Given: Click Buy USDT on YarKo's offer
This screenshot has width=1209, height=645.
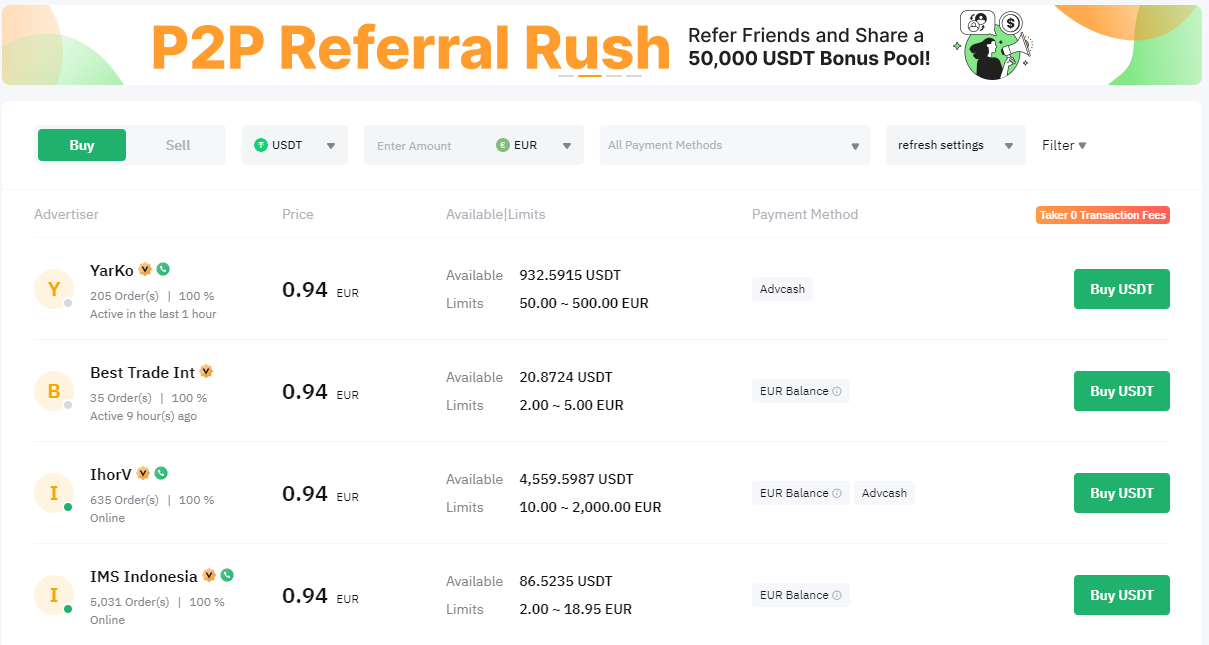Looking at the screenshot, I should [x=1121, y=289].
